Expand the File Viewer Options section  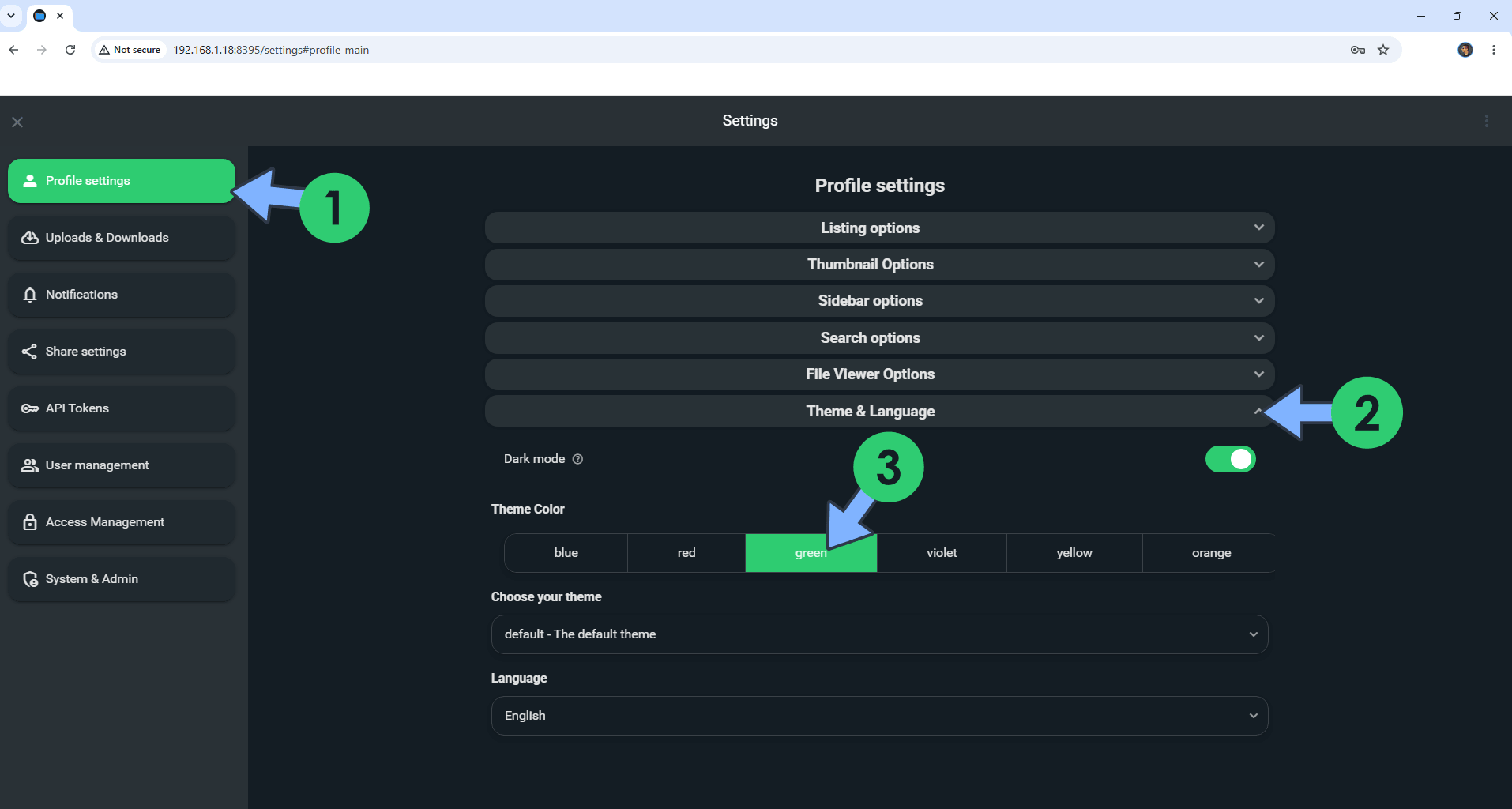tap(879, 374)
